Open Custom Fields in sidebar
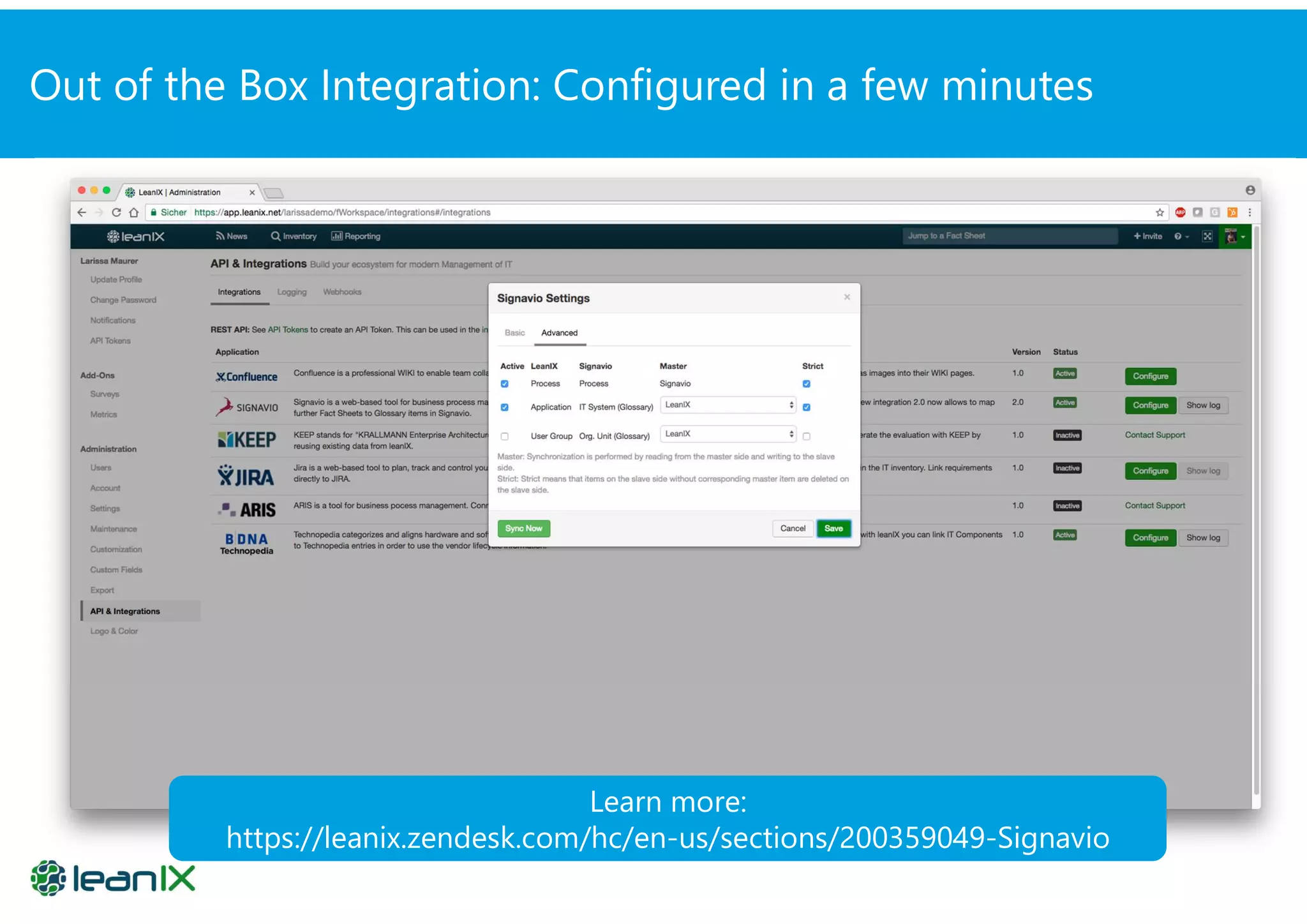 pos(116,570)
